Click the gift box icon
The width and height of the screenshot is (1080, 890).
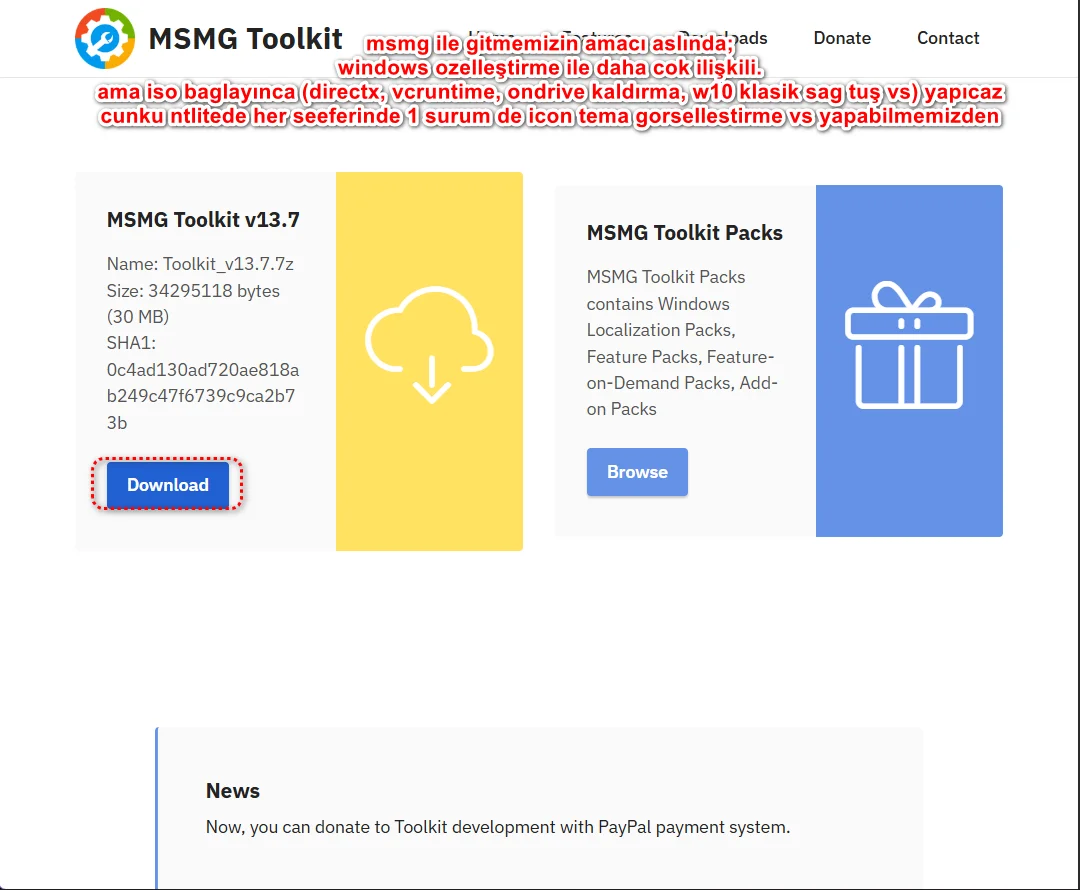(909, 344)
